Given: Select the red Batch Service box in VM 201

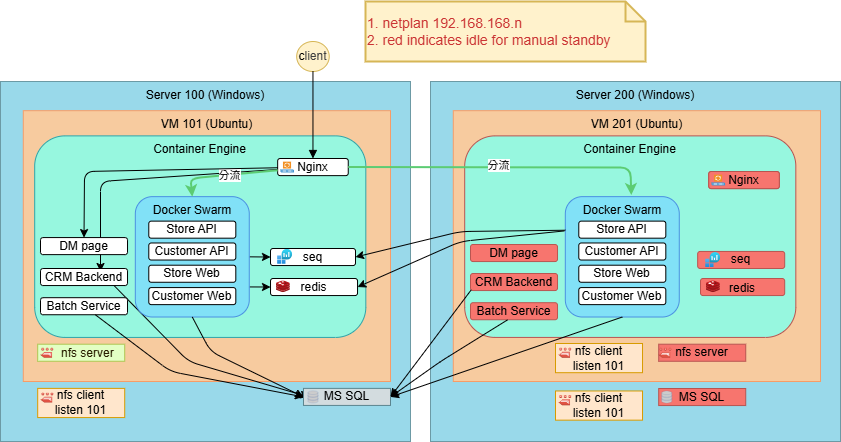Looking at the screenshot, I should [x=513, y=311].
